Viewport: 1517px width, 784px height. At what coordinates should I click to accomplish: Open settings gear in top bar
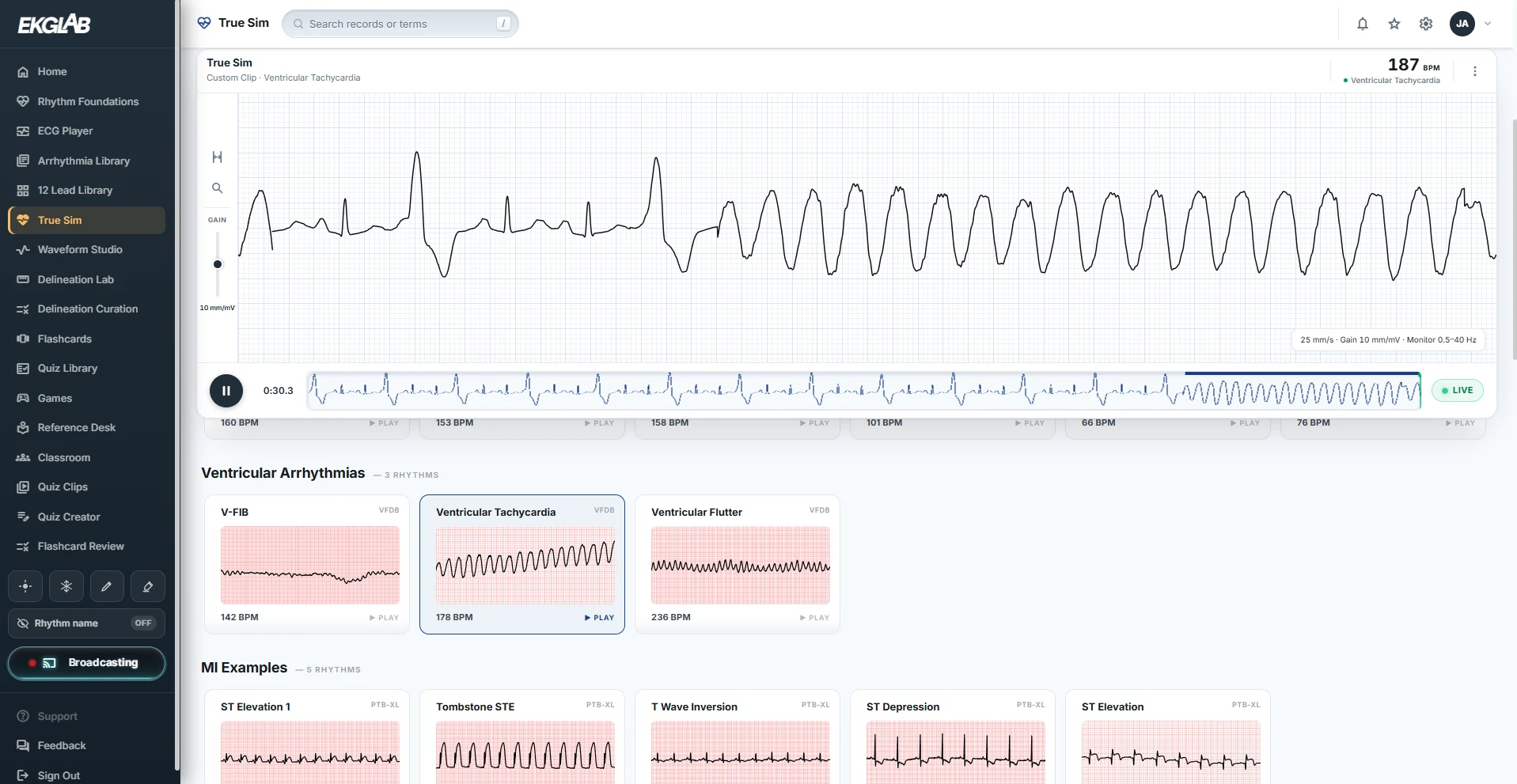point(1426,24)
